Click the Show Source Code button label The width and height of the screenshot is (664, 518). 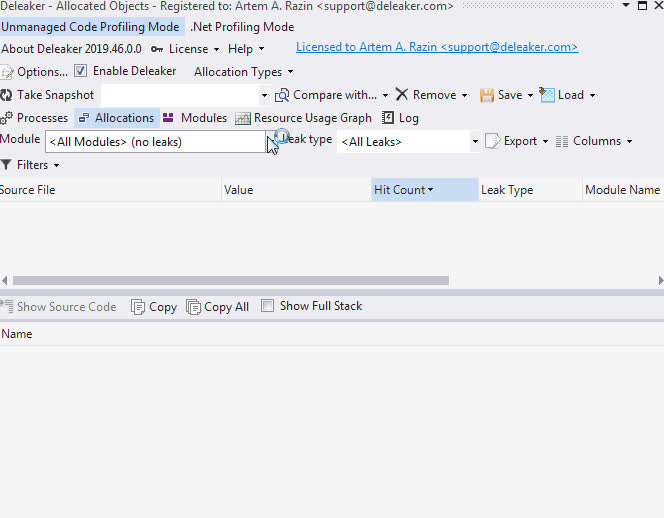point(66,307)
